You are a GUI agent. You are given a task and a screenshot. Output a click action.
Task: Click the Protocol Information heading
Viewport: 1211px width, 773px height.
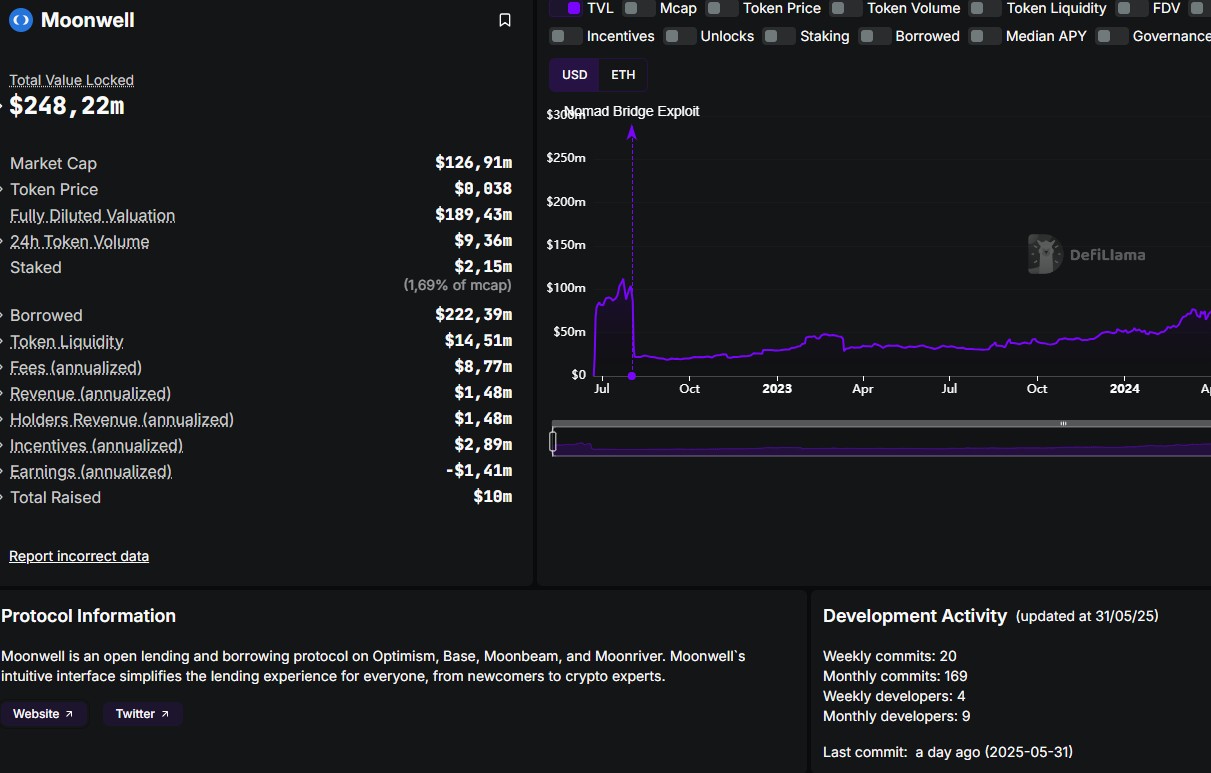(x=88, y=616)
